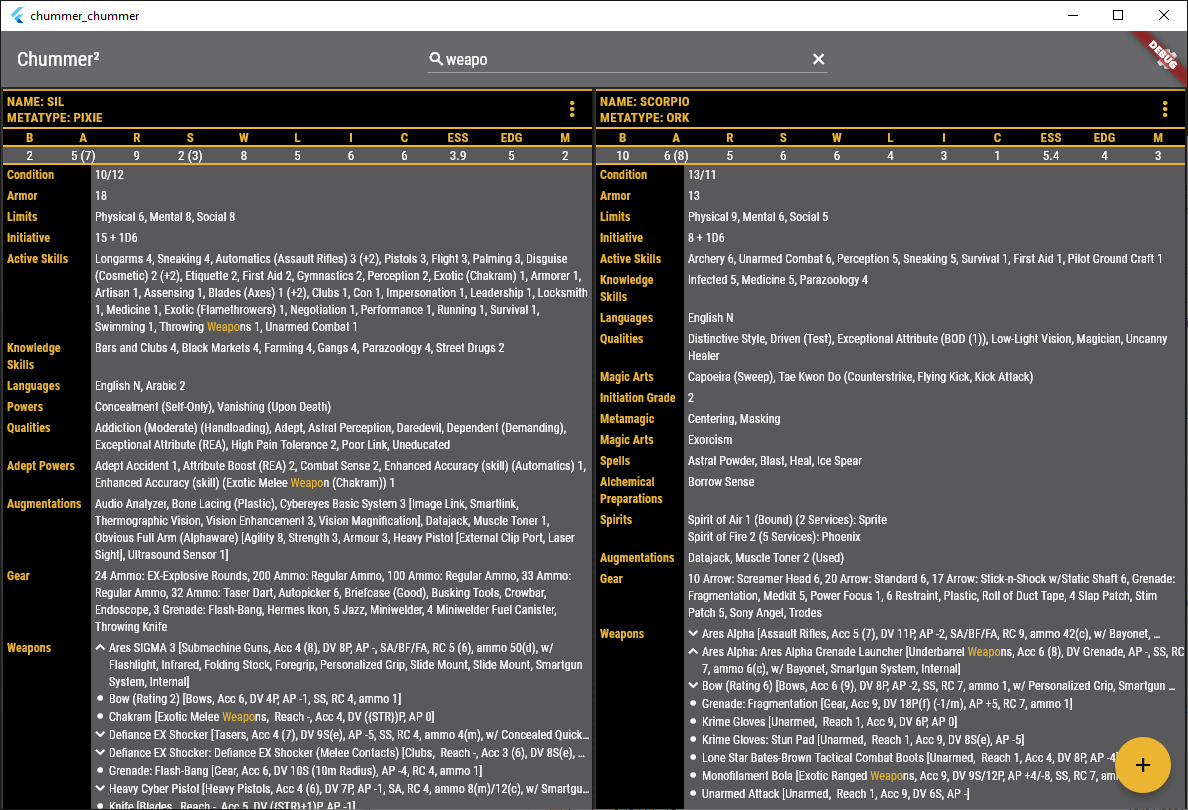Select Monofilament Bola weapon row
Image resolution: width=1188 pixels, height=810 pixels.
tap(909, 776)
